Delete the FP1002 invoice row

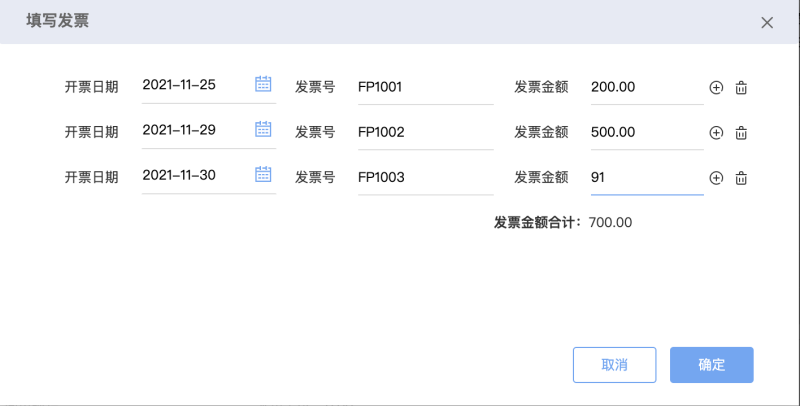point(741,133)
